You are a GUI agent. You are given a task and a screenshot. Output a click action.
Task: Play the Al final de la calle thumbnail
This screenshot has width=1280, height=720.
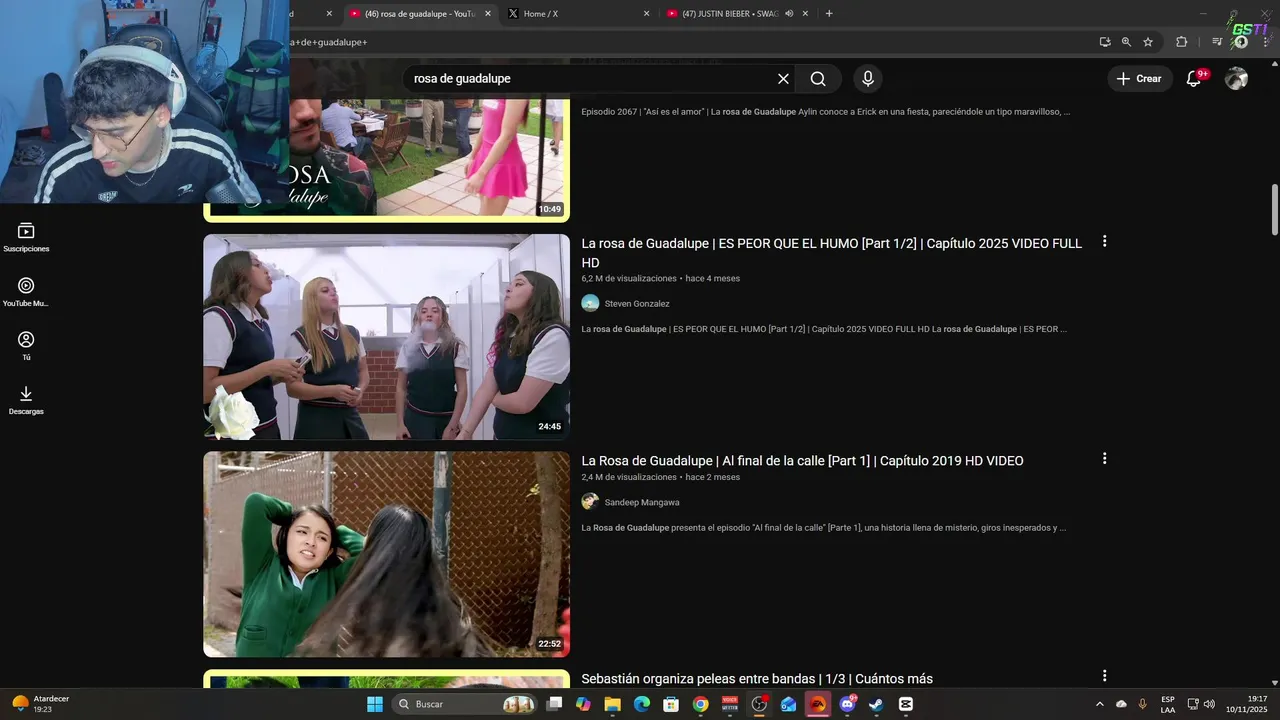click(x=386, y=554)
